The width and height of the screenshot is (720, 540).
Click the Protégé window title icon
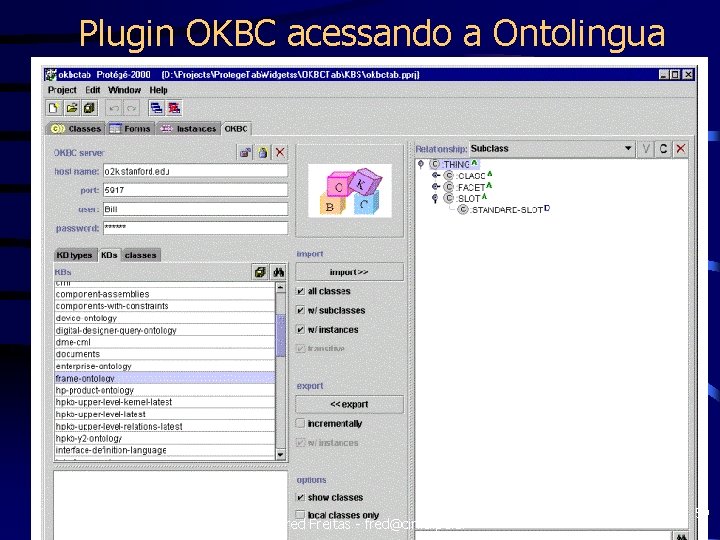pyautogui.click(x=51, y=74)
